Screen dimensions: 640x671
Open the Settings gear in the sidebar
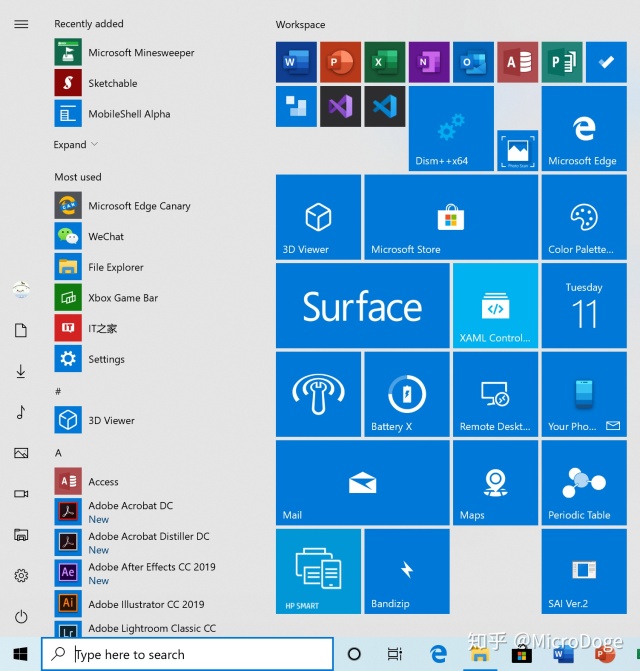pyautogui.click(x=21, y=576)
